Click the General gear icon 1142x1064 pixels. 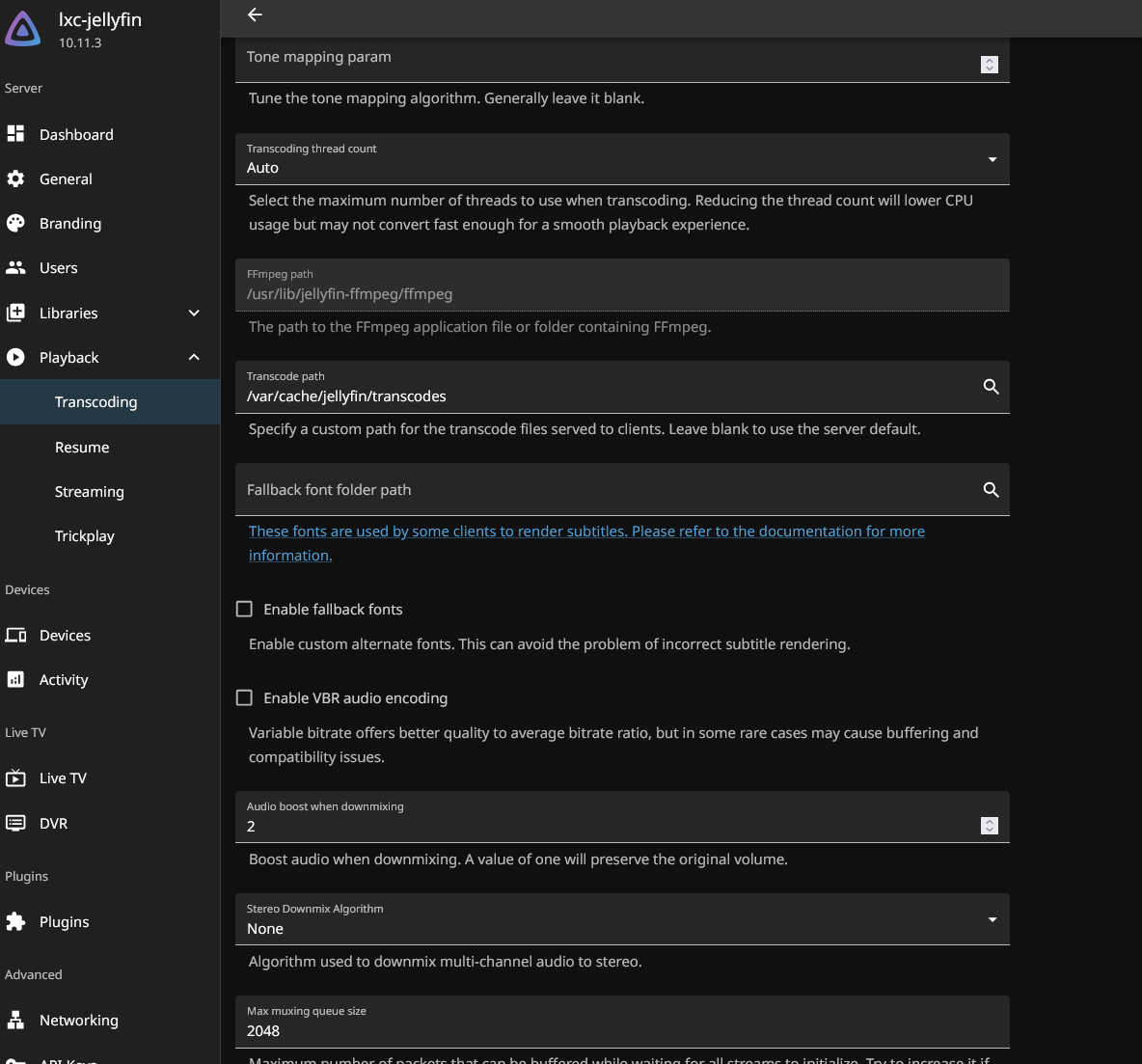[x=15, y=178]
